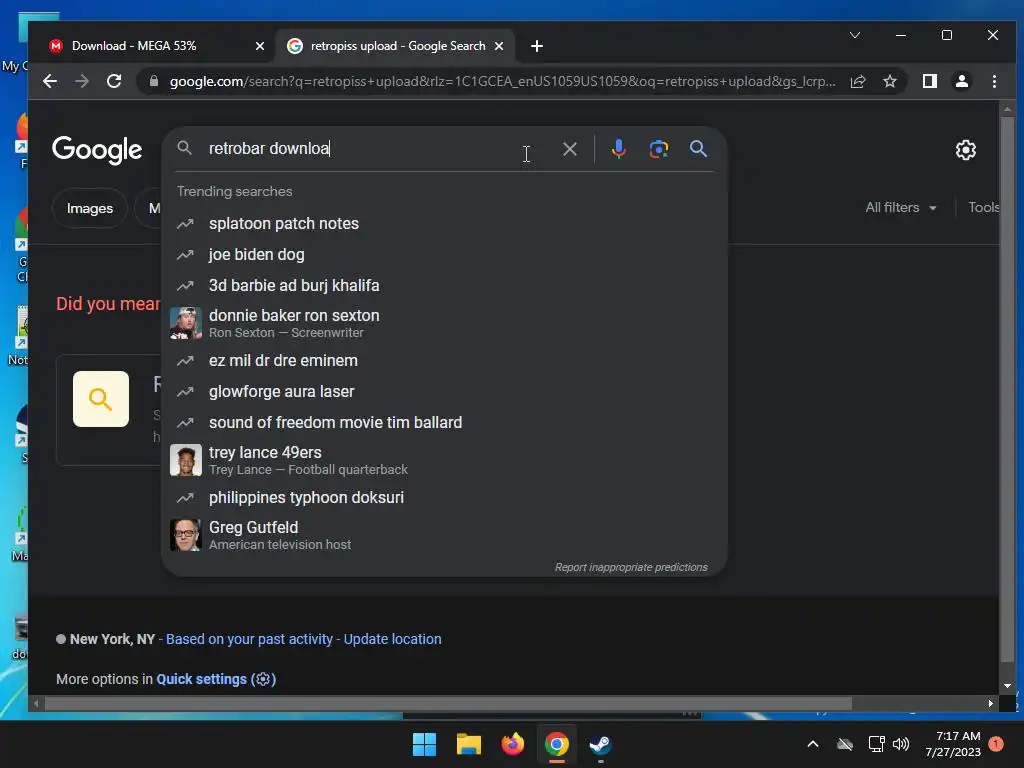The height and width of the screenshot is (768, 1024).
Task: Reload the current page
Action: coord(114,81)
